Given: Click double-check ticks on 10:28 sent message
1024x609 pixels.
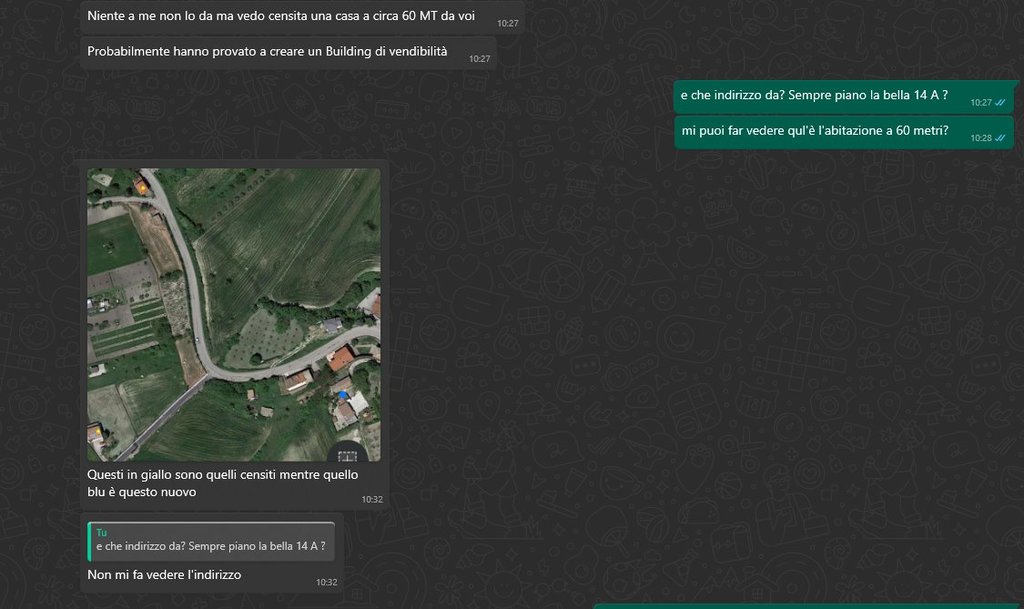Looking at the screenshot, I should [1000, 137].
